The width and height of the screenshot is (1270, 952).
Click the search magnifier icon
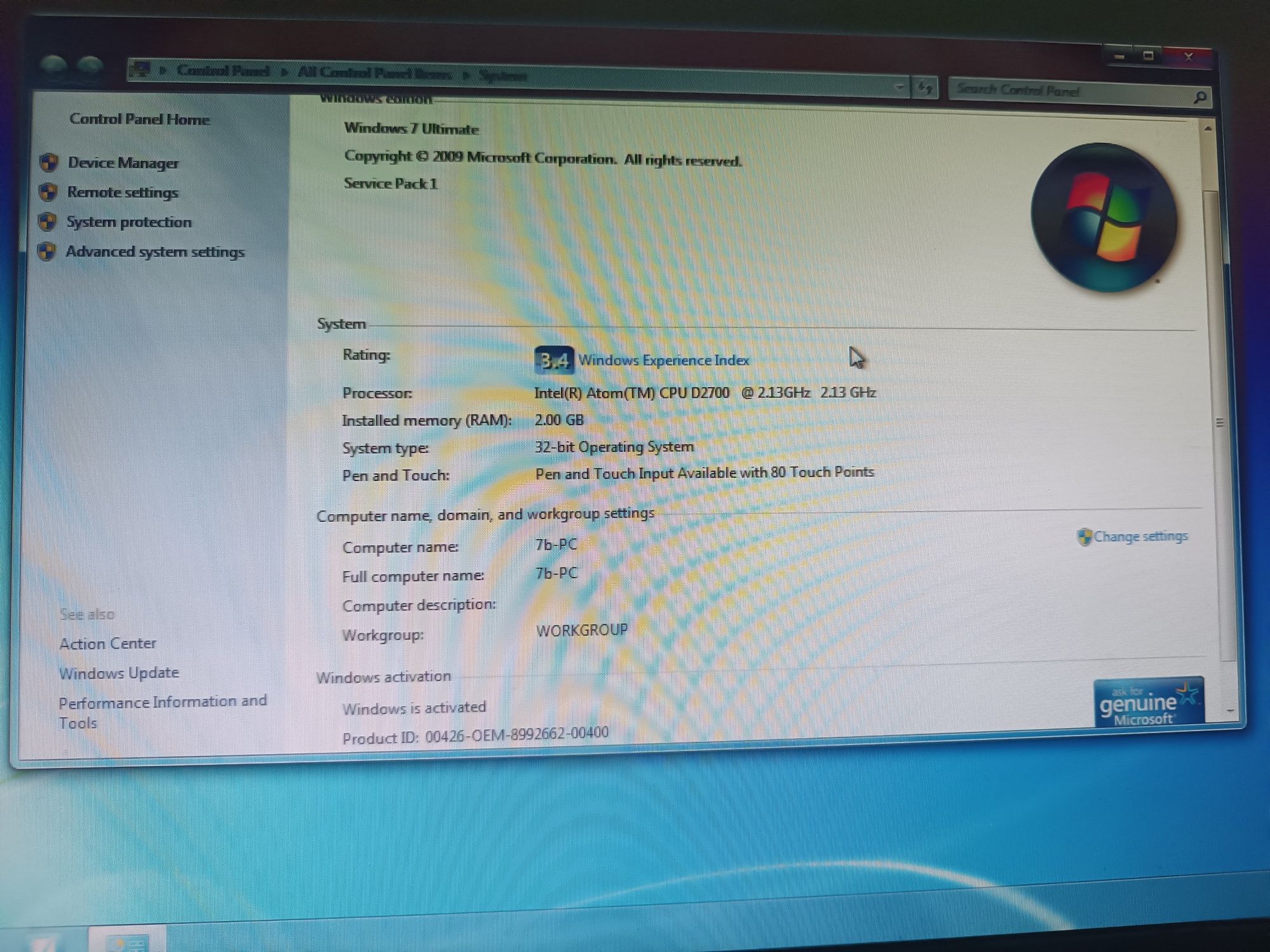1200,97
